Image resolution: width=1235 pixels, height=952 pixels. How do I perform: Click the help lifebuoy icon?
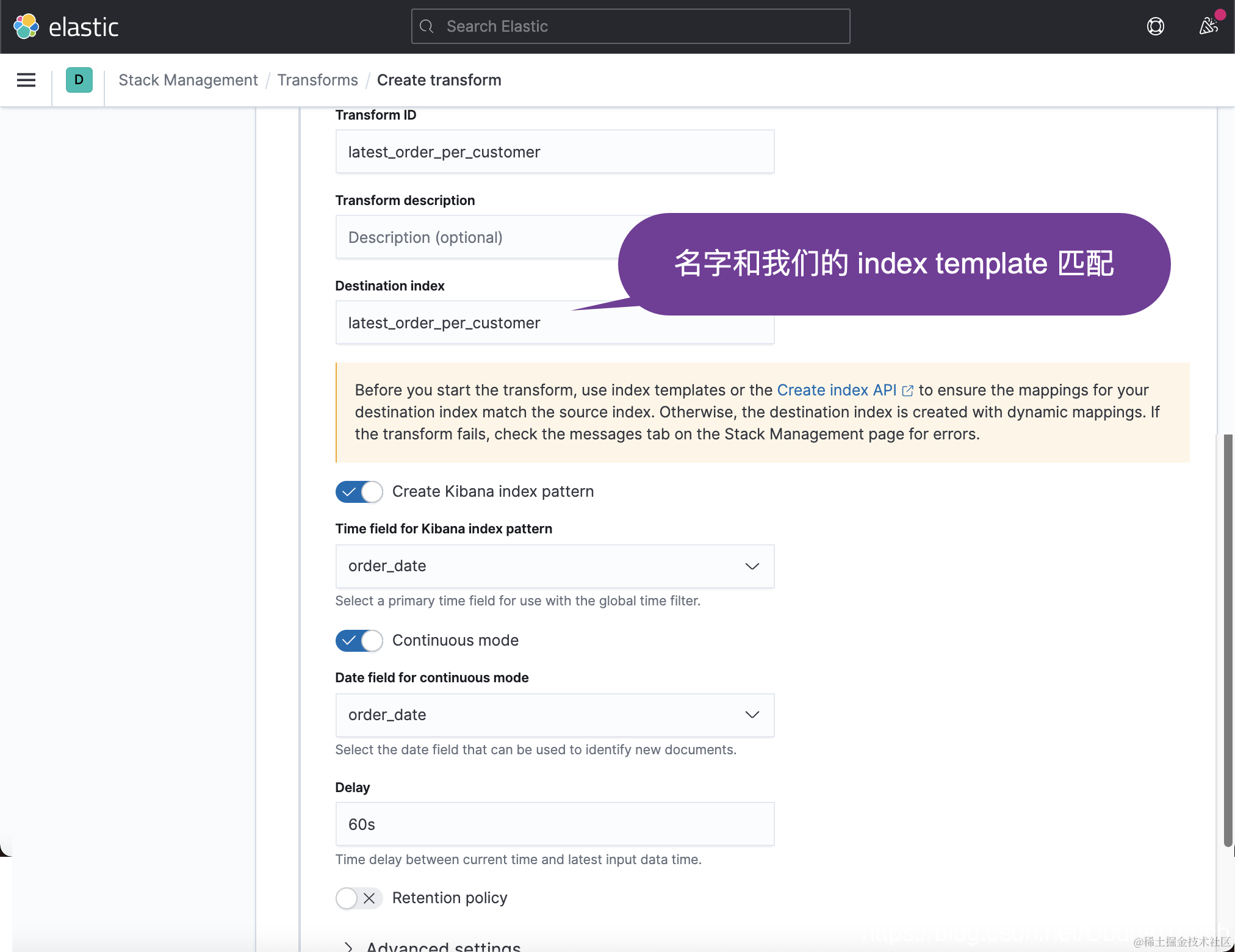pyautogui.click(x=1155, y=26)
